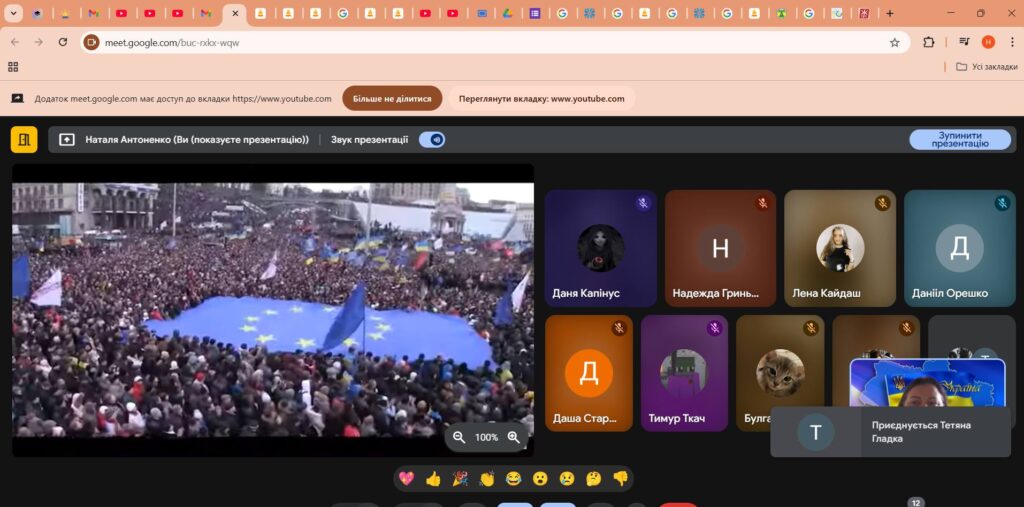Zoom out the shared presentation view
The height and width of the screenshot is (507, 1024).
[459, 437]
